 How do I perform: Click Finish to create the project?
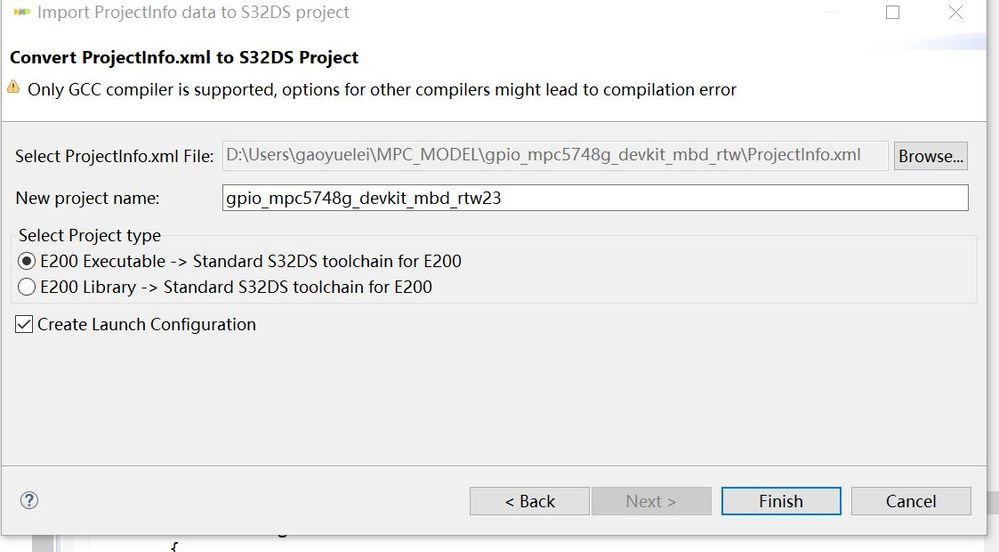pos(781,501)
